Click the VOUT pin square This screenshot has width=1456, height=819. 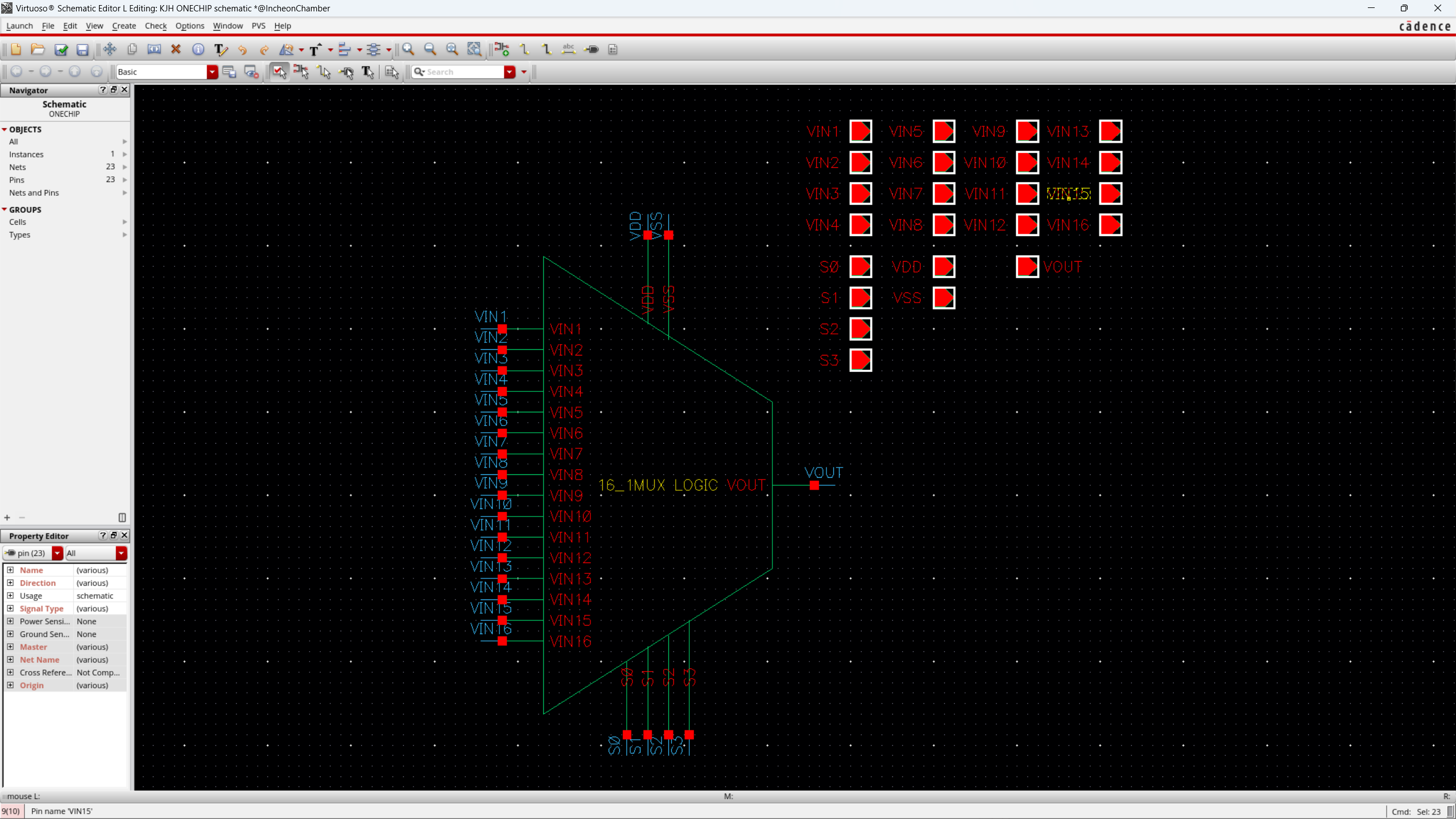[x=1027, y=267]
